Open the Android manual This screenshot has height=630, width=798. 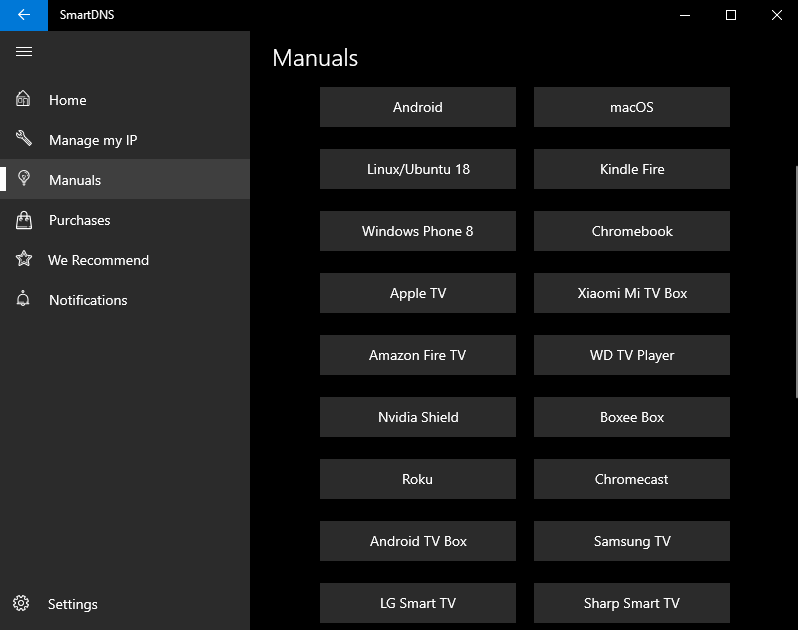coord(418,107)
